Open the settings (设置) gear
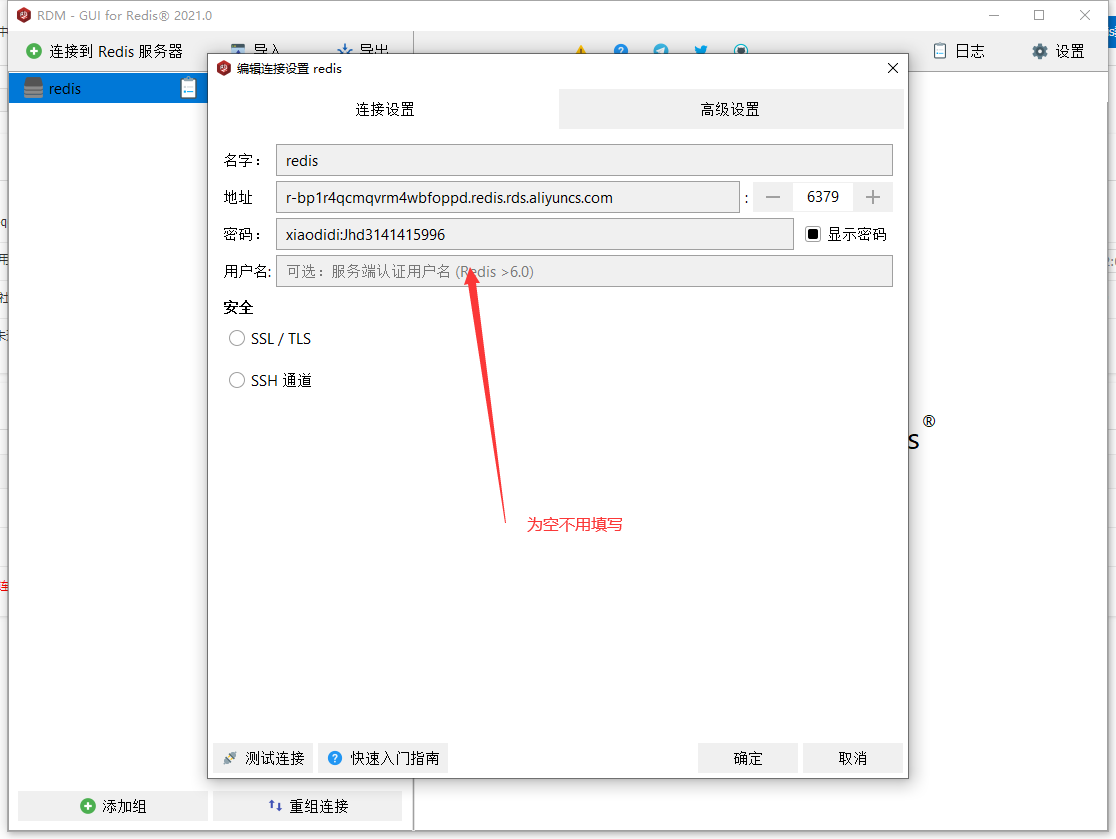This screenshot has width=1116, height=839. tap(1058, 51)
